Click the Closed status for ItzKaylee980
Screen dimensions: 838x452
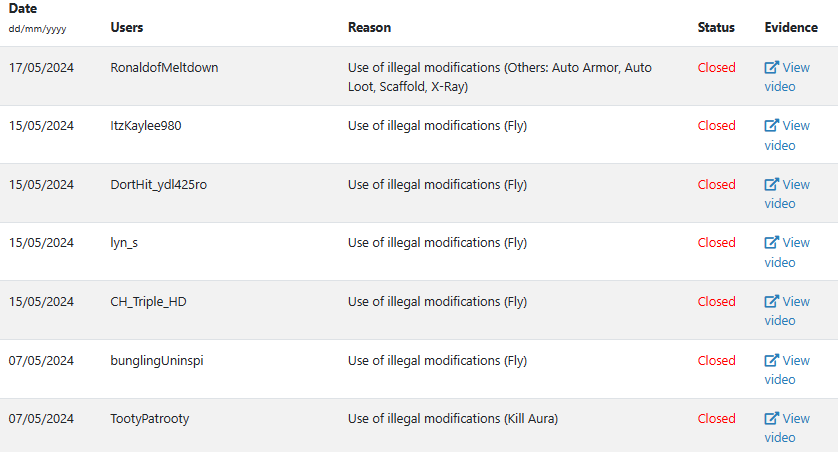coord(716,126)
